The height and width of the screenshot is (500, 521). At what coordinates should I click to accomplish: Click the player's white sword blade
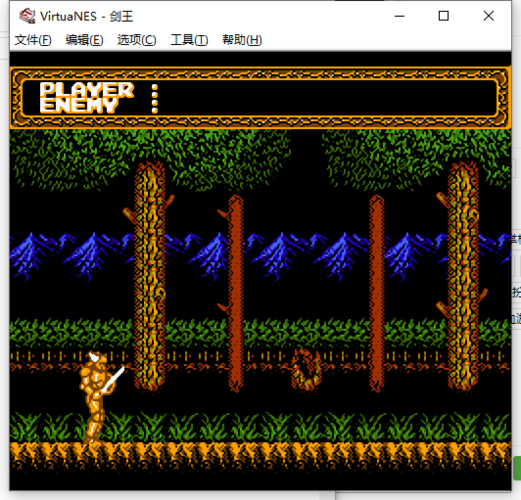pos(114,379)
